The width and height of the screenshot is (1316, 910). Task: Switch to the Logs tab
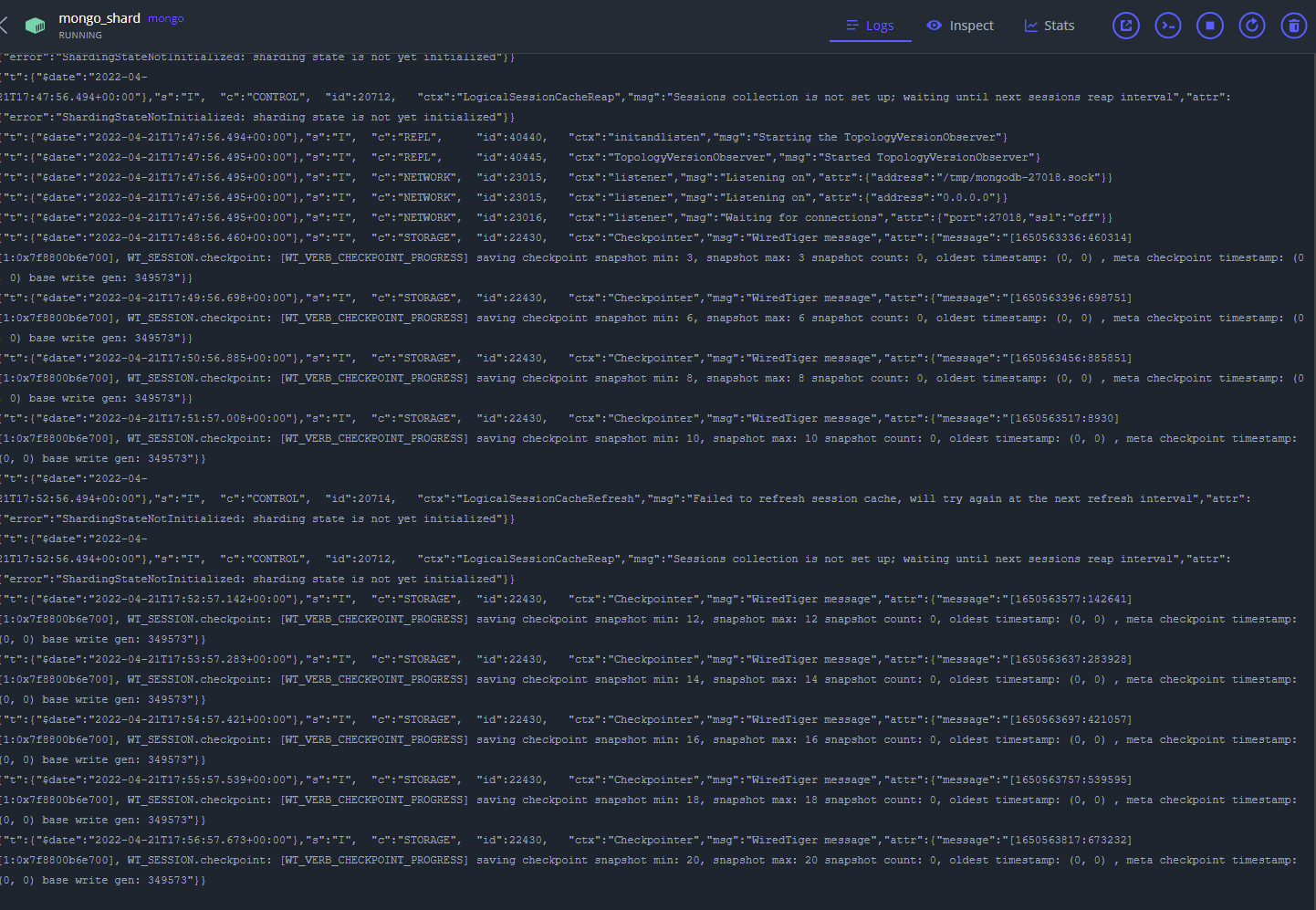coord(870,26)
